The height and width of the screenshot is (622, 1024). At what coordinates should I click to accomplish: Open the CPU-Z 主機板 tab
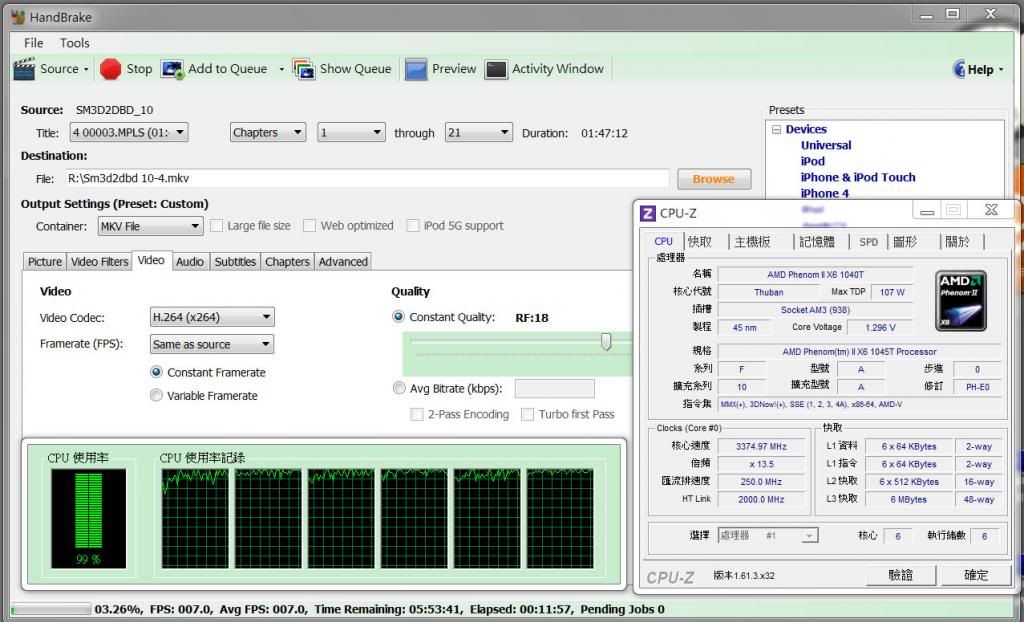point(753,242)
